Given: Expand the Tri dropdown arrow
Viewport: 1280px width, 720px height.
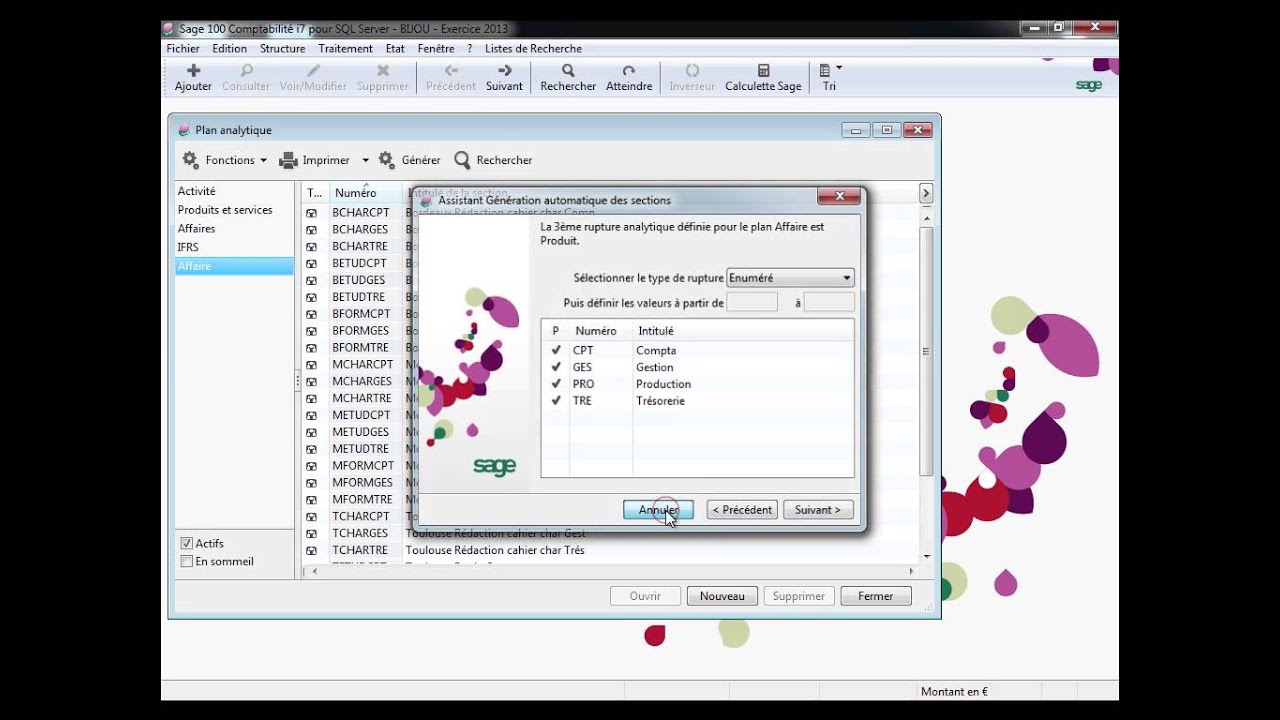Looking at the screenshot, I should (x=839, y=68).
